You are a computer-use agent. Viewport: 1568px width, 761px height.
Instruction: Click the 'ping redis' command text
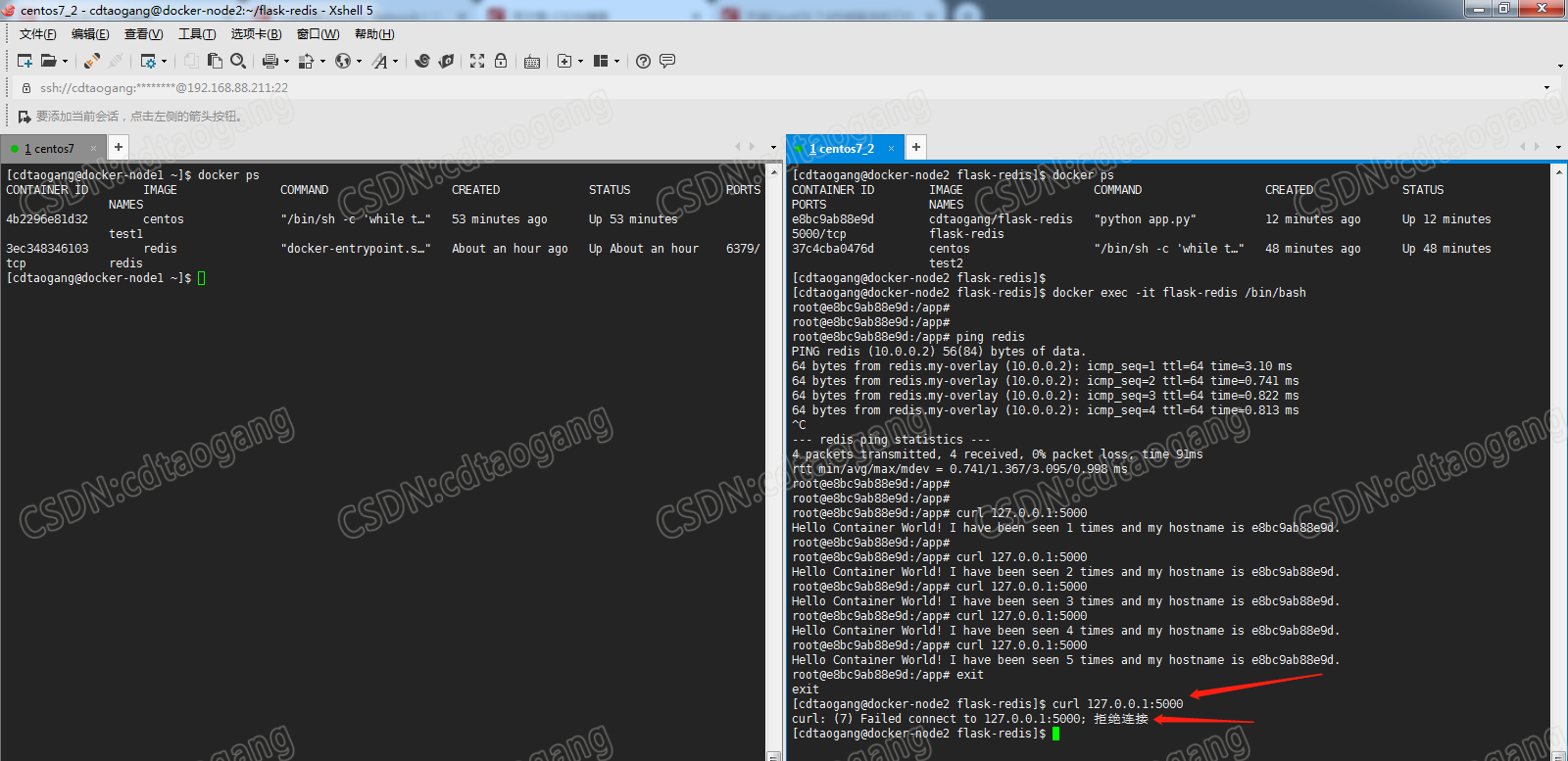(991, 337)
